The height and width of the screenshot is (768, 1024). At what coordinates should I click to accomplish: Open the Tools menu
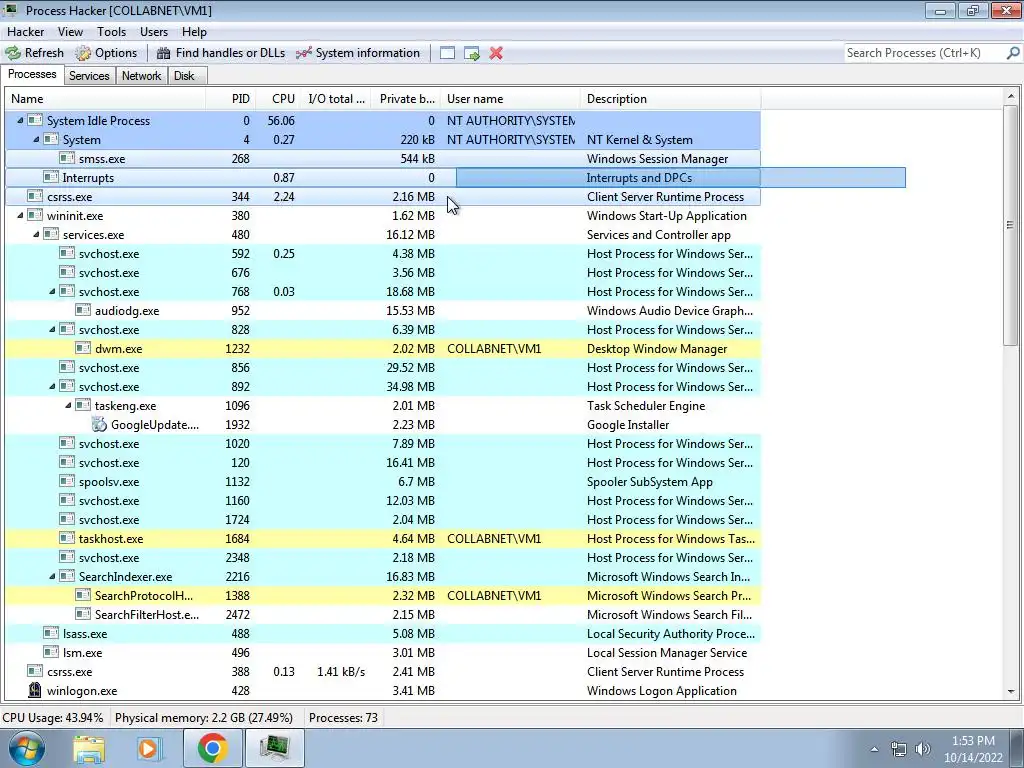[x=111, y=31]
